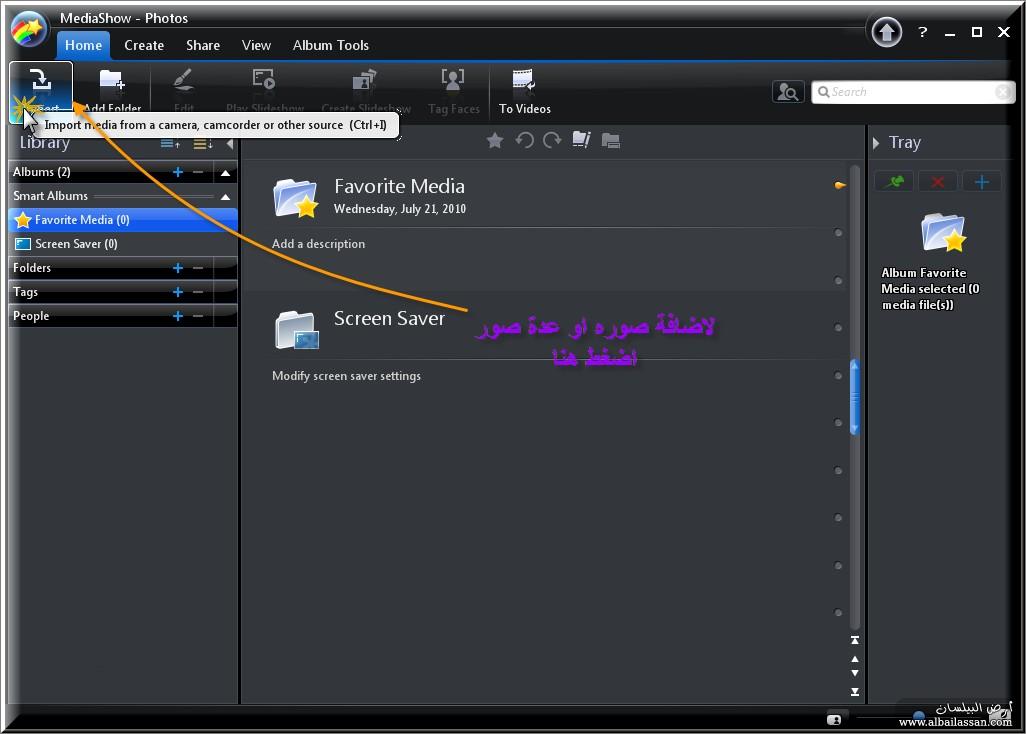Screen dimensions: 1026x734
Task: Open the Create tab
Action: click(144, 45)
